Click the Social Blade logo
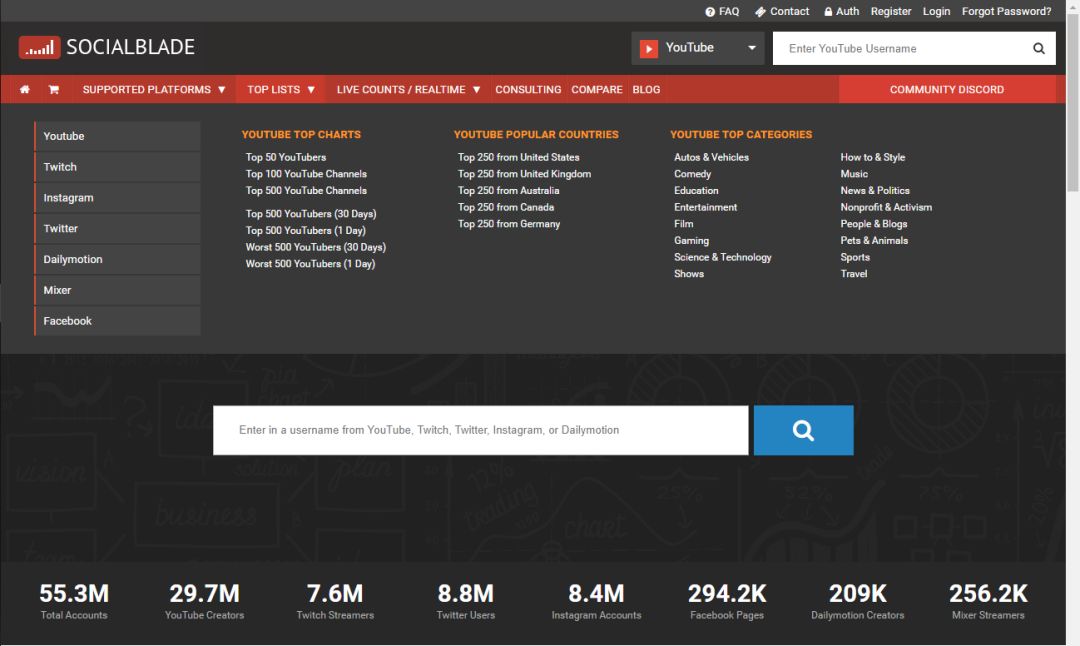The image size is (1080, 646). (107, 47)
